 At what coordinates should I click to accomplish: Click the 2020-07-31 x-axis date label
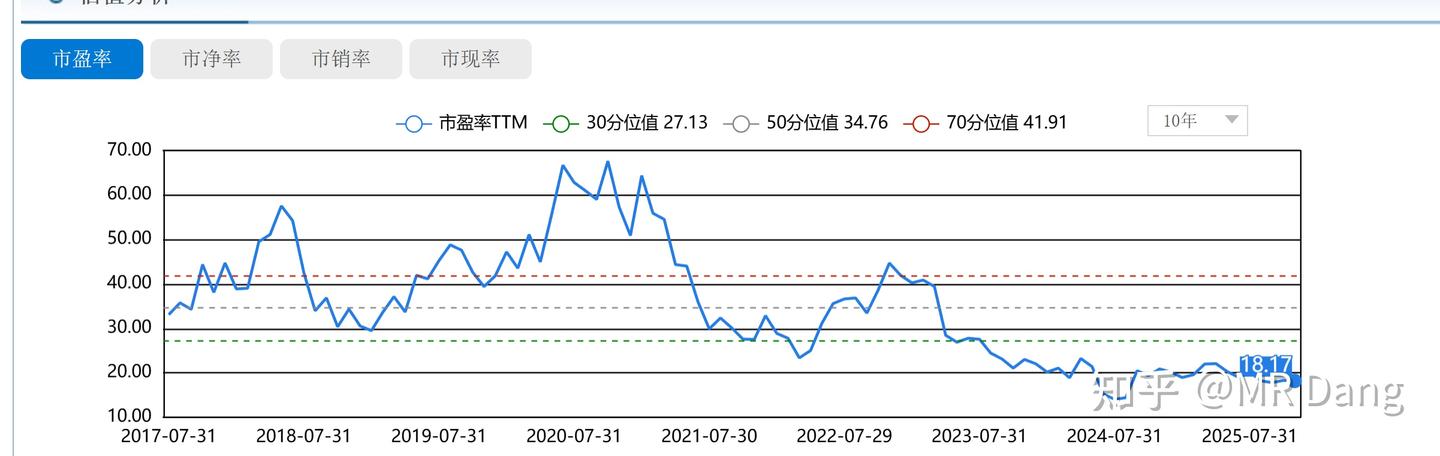[573, 436]
